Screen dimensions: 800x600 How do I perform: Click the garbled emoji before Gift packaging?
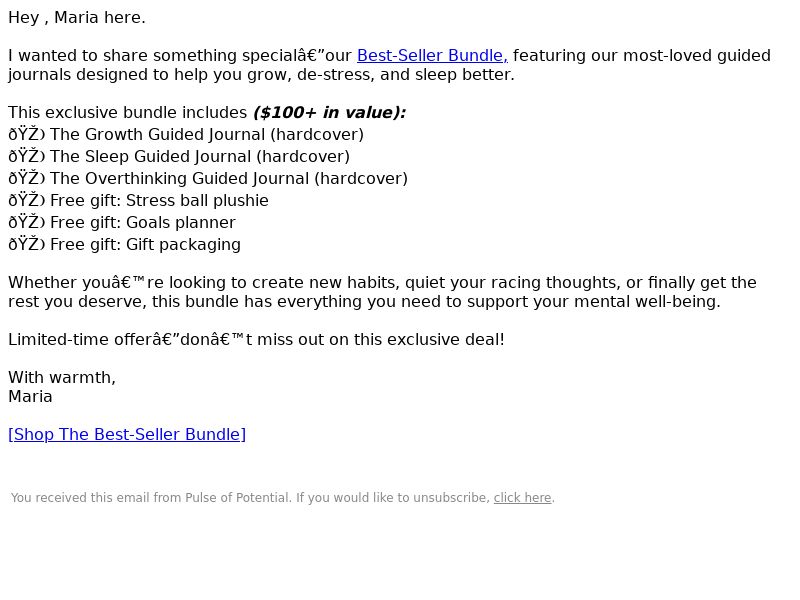[x=27, y=244]
